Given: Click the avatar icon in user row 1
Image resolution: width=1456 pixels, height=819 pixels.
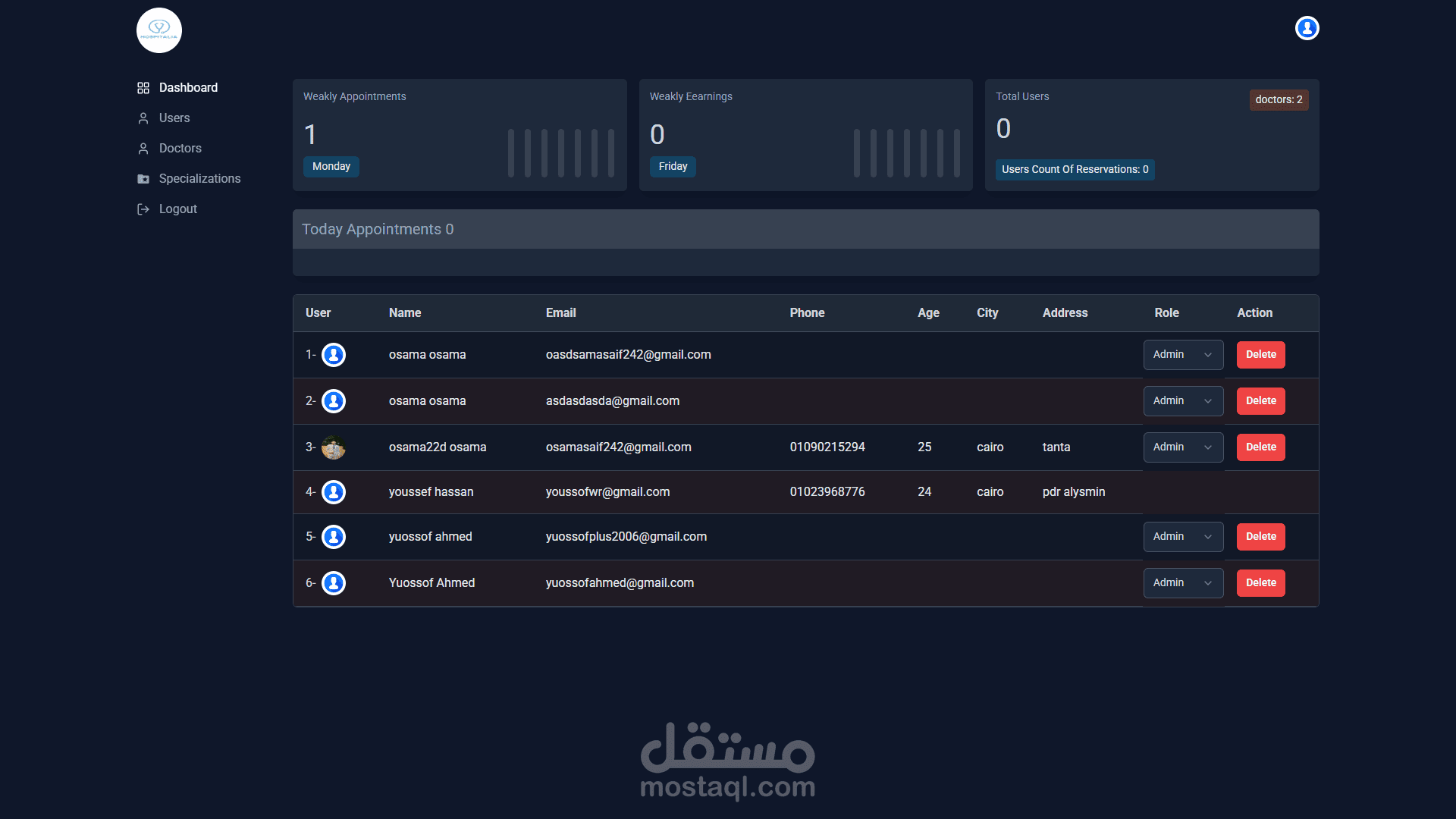Looking at the screenshot, I should tap(334, 355).
